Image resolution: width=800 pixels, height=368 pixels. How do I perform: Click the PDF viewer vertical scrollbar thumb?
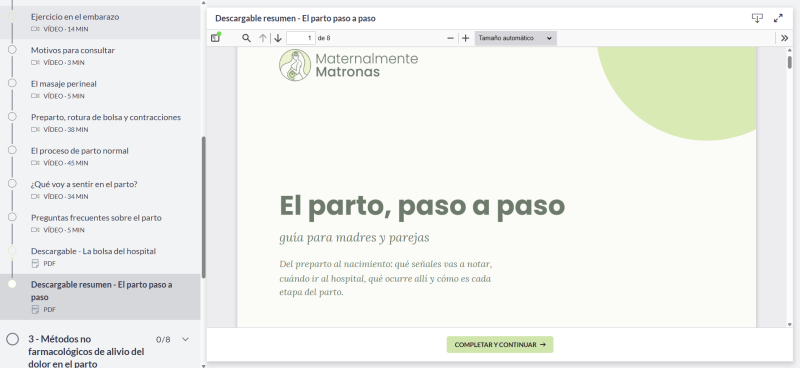(x=790, y=62)
